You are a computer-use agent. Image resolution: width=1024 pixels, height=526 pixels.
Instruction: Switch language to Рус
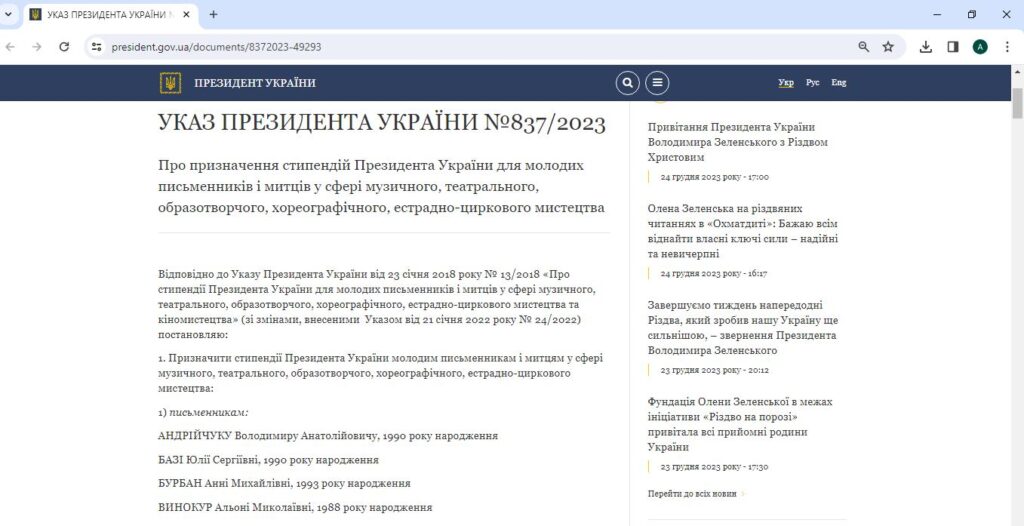click(813, 83)
